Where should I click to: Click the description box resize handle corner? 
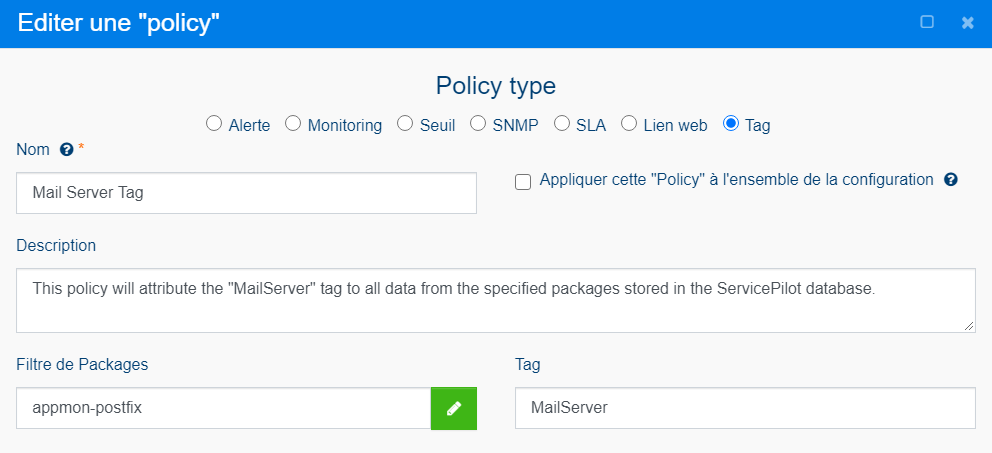point(969,326)
